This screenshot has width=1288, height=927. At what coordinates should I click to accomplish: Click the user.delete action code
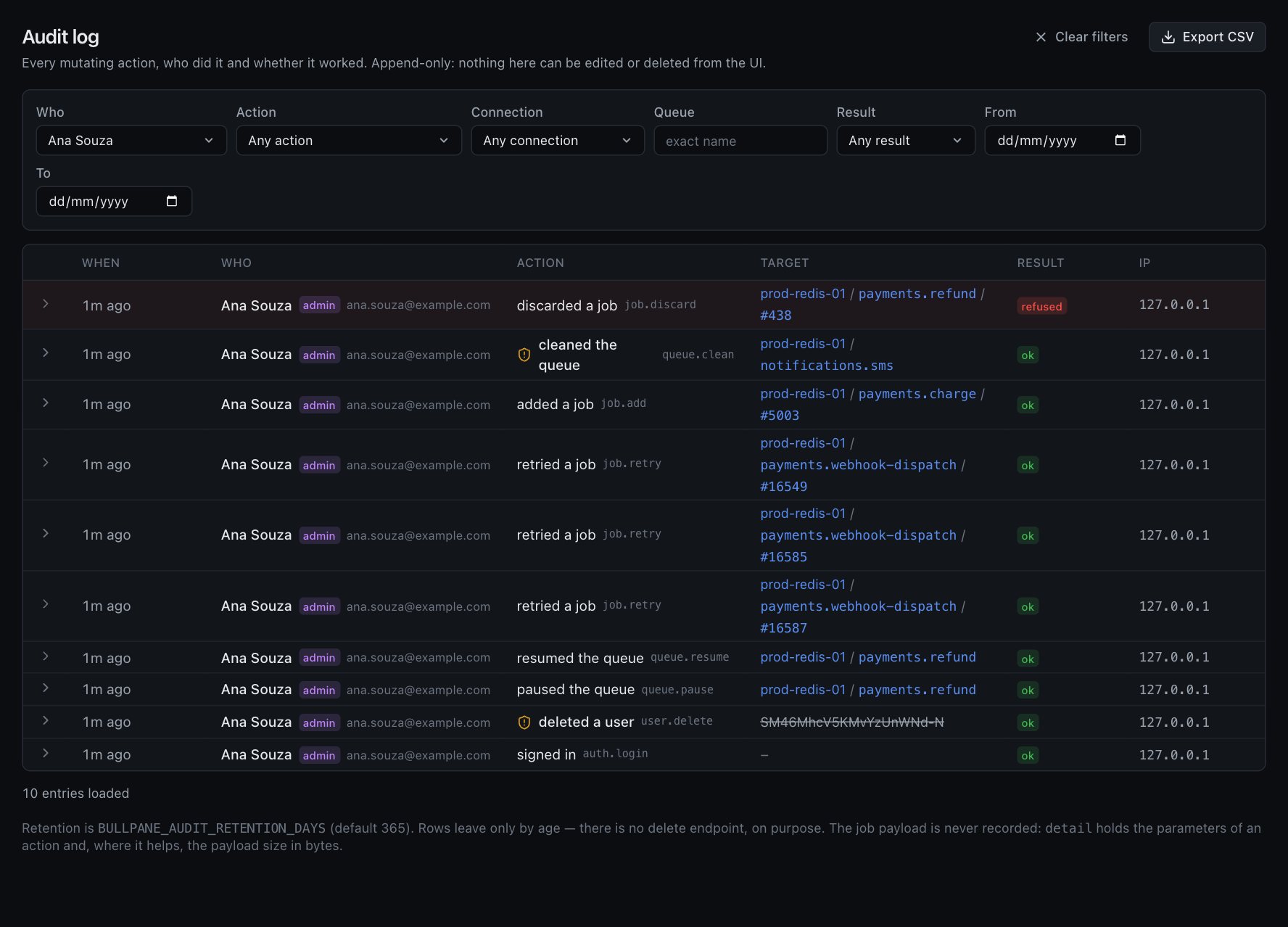[677, 721]
